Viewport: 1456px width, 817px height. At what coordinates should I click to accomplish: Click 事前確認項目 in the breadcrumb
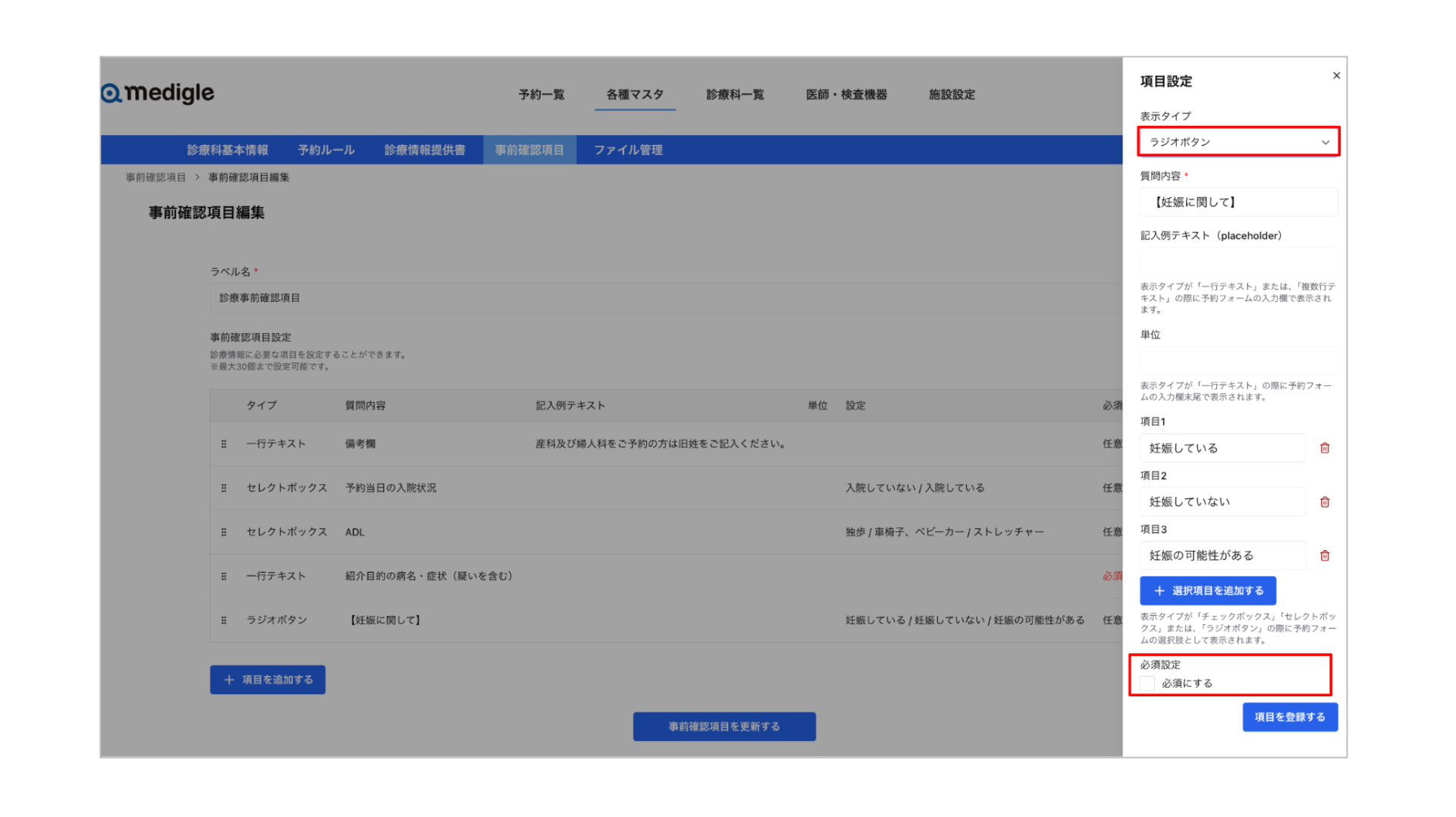(154, 177)
